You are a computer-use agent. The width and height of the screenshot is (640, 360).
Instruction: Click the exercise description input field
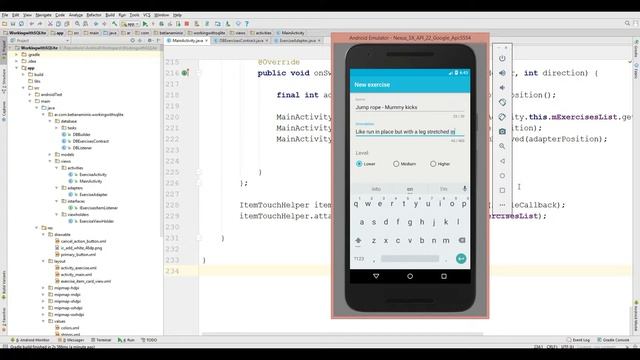point(410,131)
